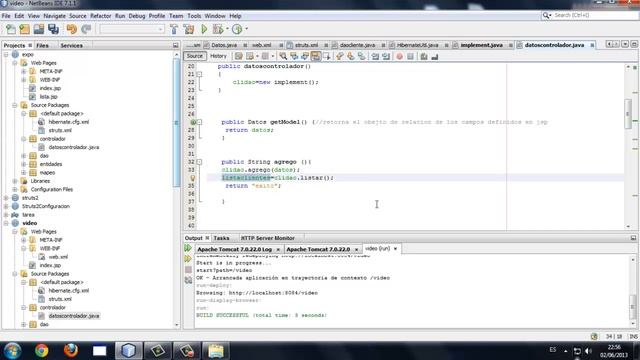640x360 pixels.
Task: Open the File menu
Action: (6, 16)
